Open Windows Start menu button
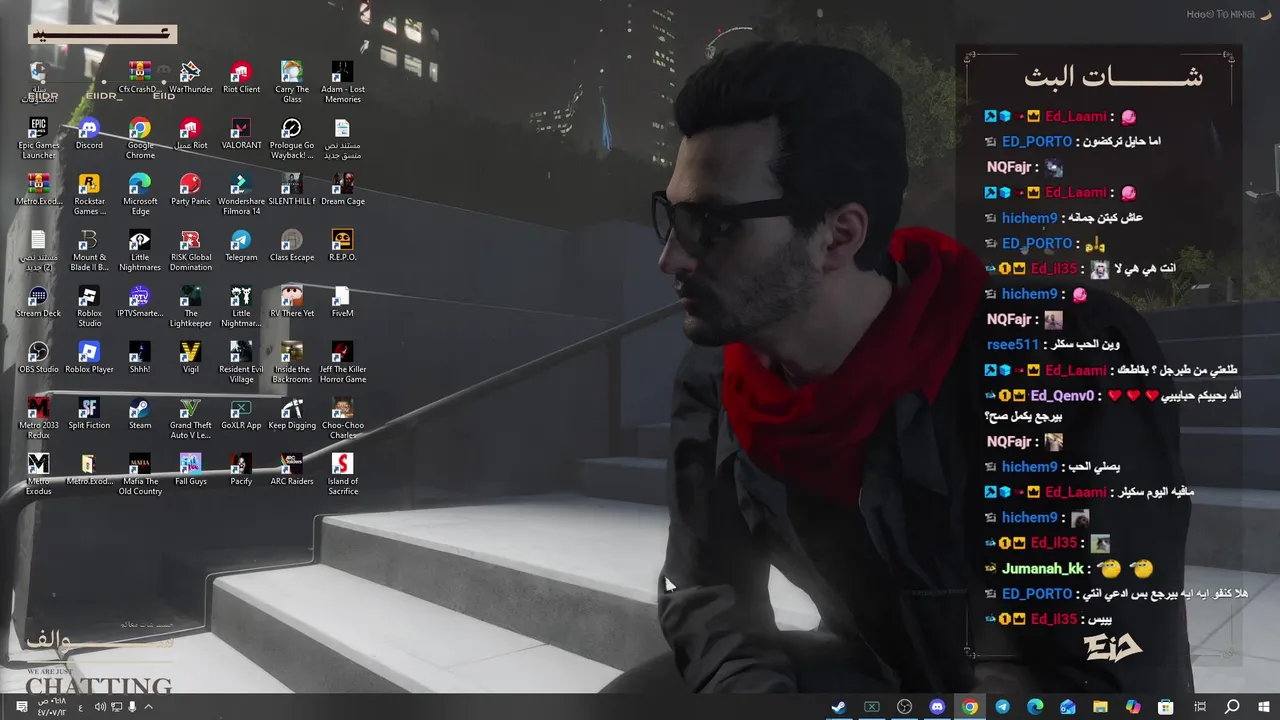This screenshot has height=720, width=1280. pyautogui.click(x=1264, y=707)
